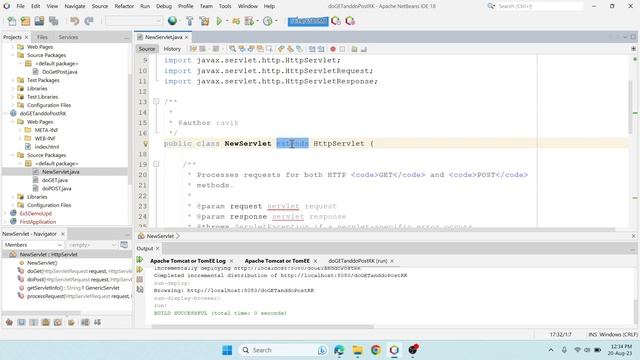
Task: Select Apache Tomcat or TomEE Log tab
Action: (188, 261)
